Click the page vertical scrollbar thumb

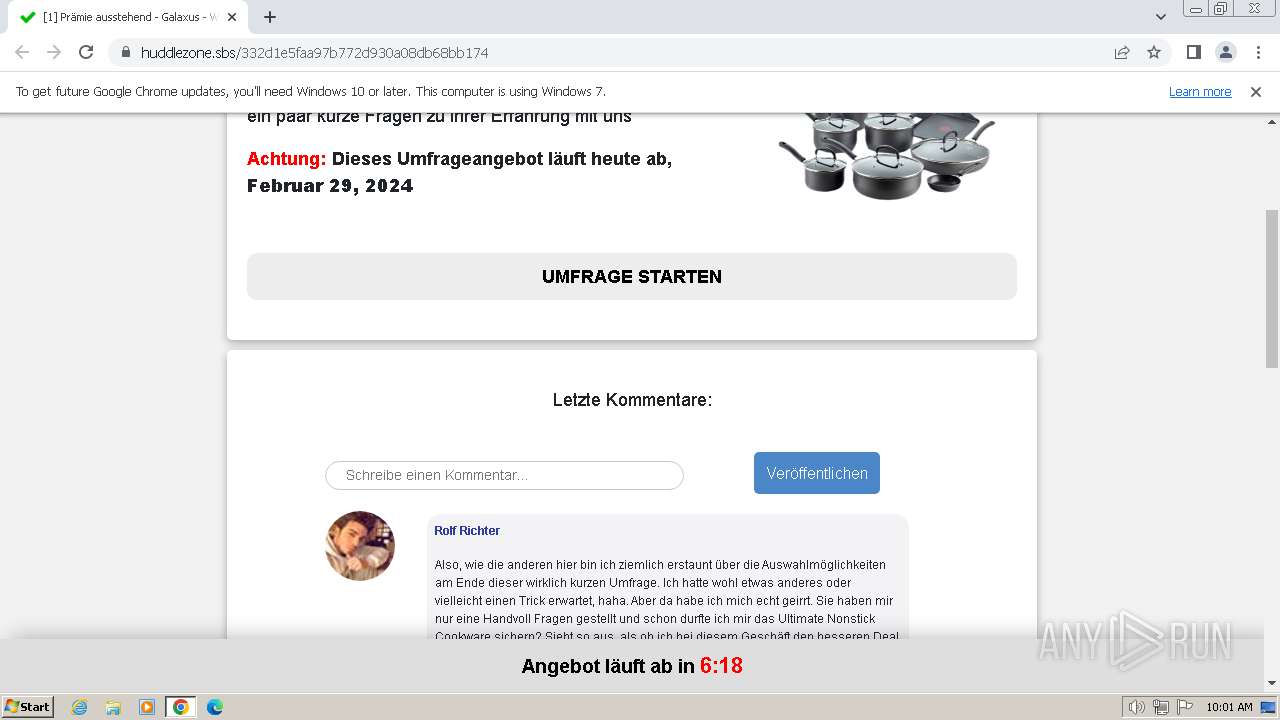tap(1272, 288)
